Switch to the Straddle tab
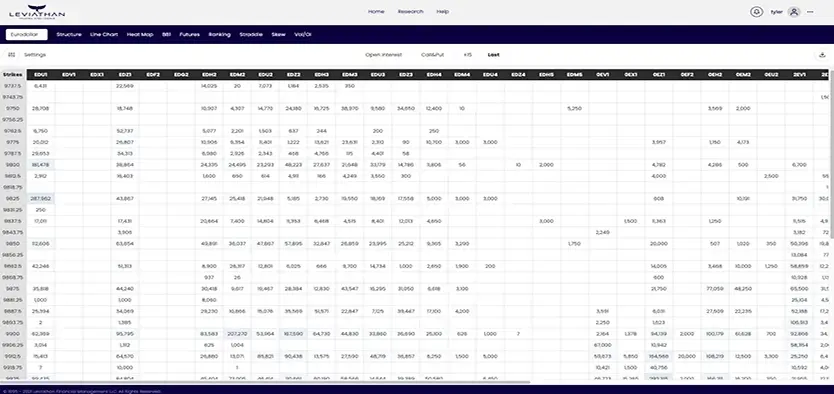 251,35
